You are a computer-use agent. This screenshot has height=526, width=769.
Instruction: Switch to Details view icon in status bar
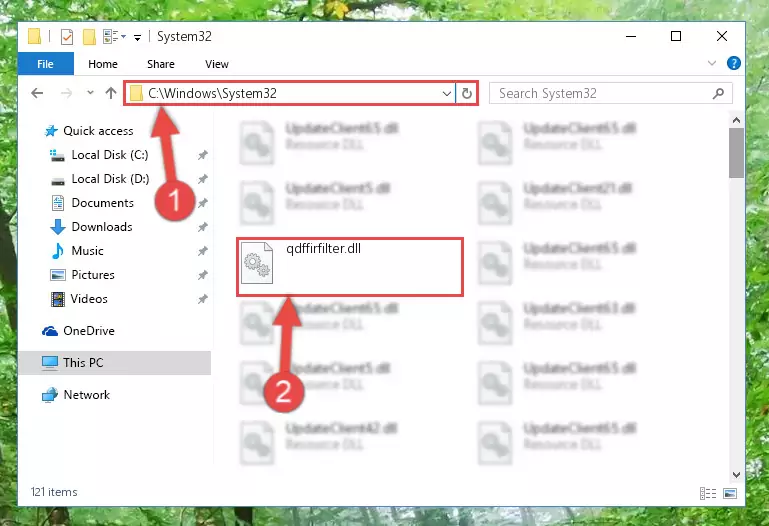[x=708, y=493]
